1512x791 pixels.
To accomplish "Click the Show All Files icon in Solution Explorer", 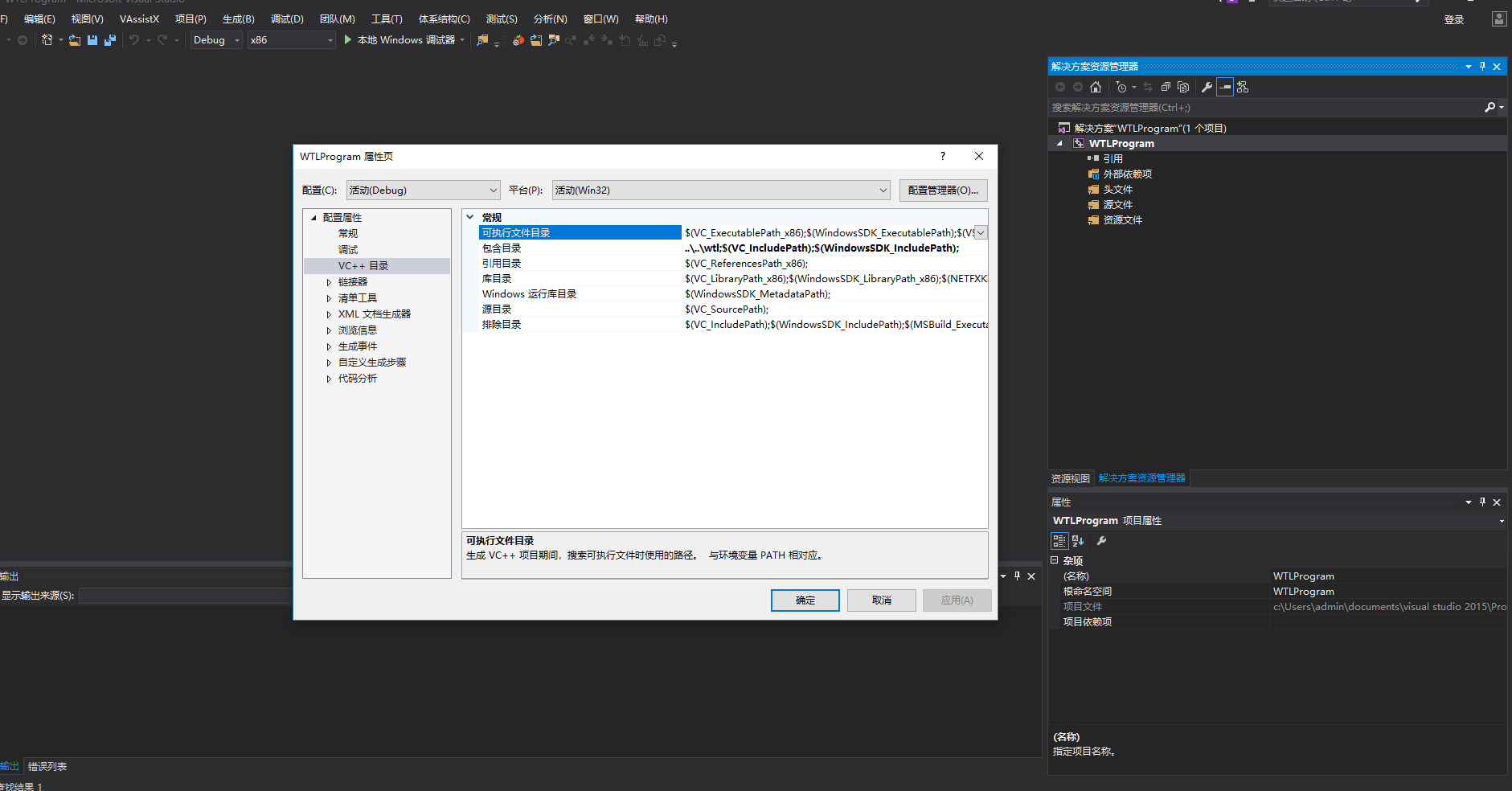I will 1183,87.
